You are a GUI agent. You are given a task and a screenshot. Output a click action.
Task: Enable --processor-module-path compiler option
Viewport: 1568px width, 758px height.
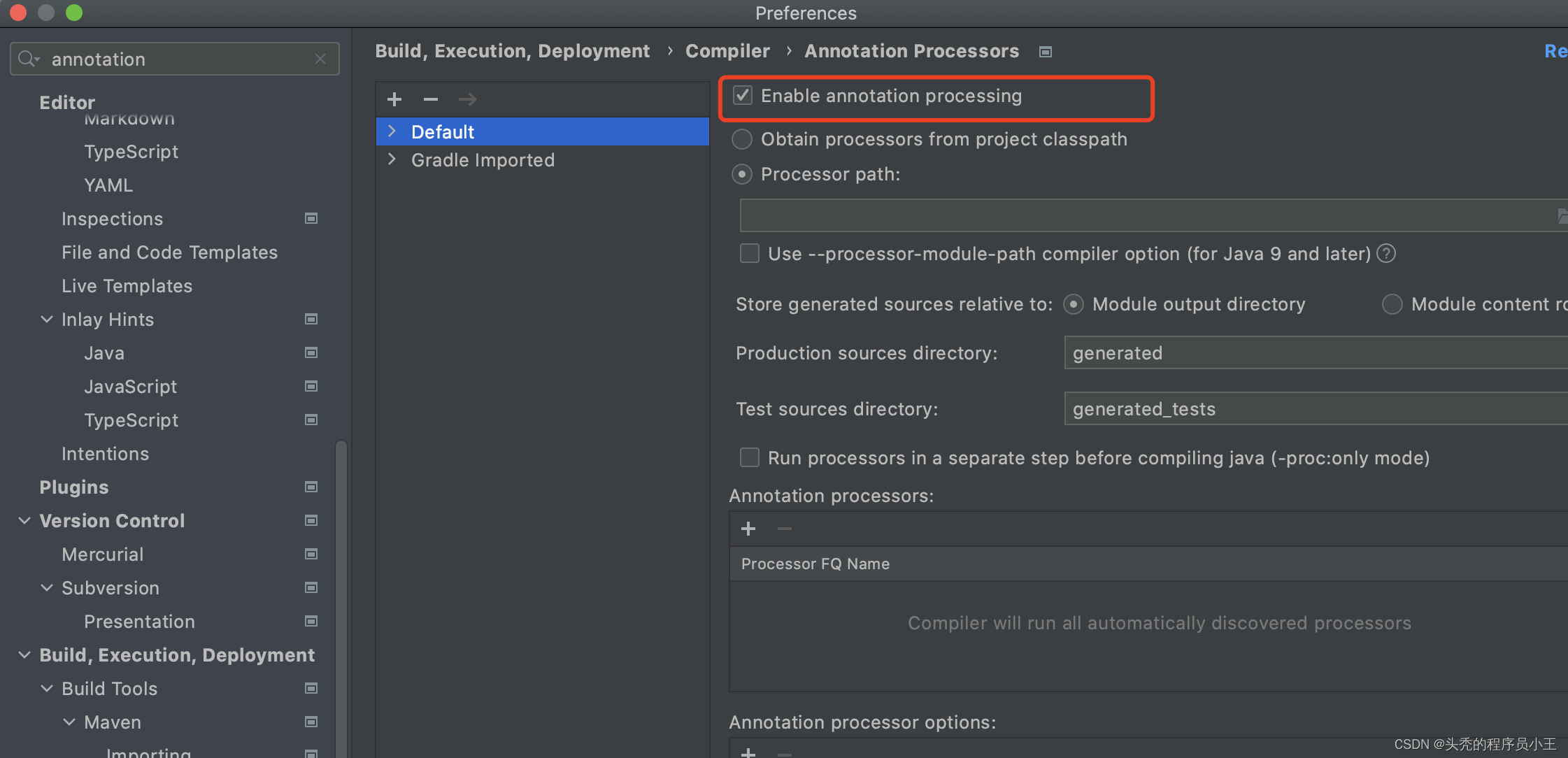point(750,253)
